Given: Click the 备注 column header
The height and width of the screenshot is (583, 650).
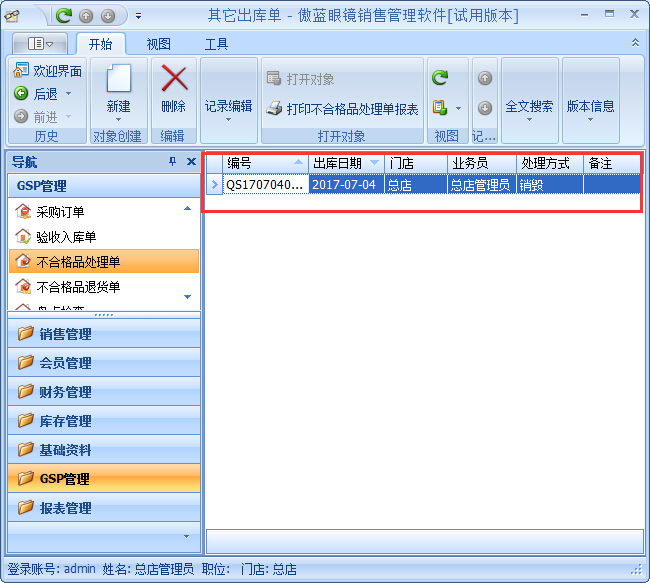Looking at the screenshot, I should coord(612,163).
